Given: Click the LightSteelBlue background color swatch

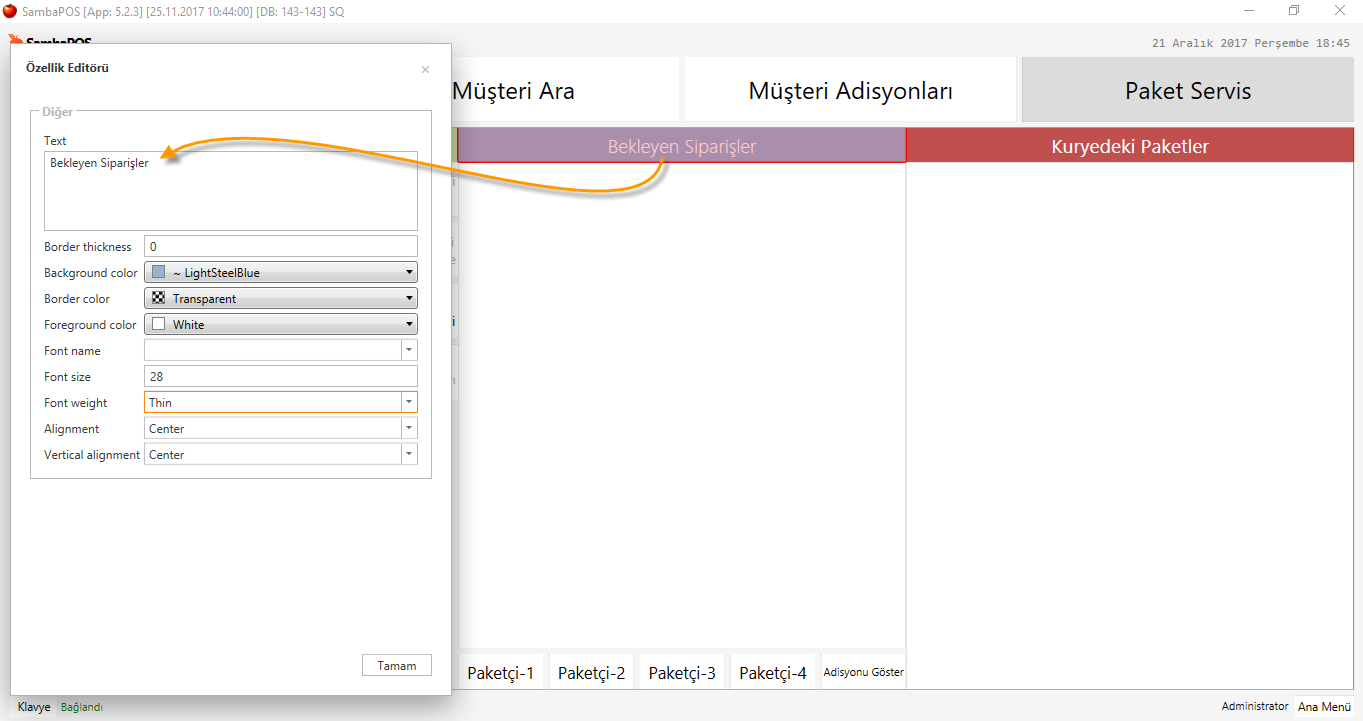Looking at the screenshot, I should click(x=158, y=272).
